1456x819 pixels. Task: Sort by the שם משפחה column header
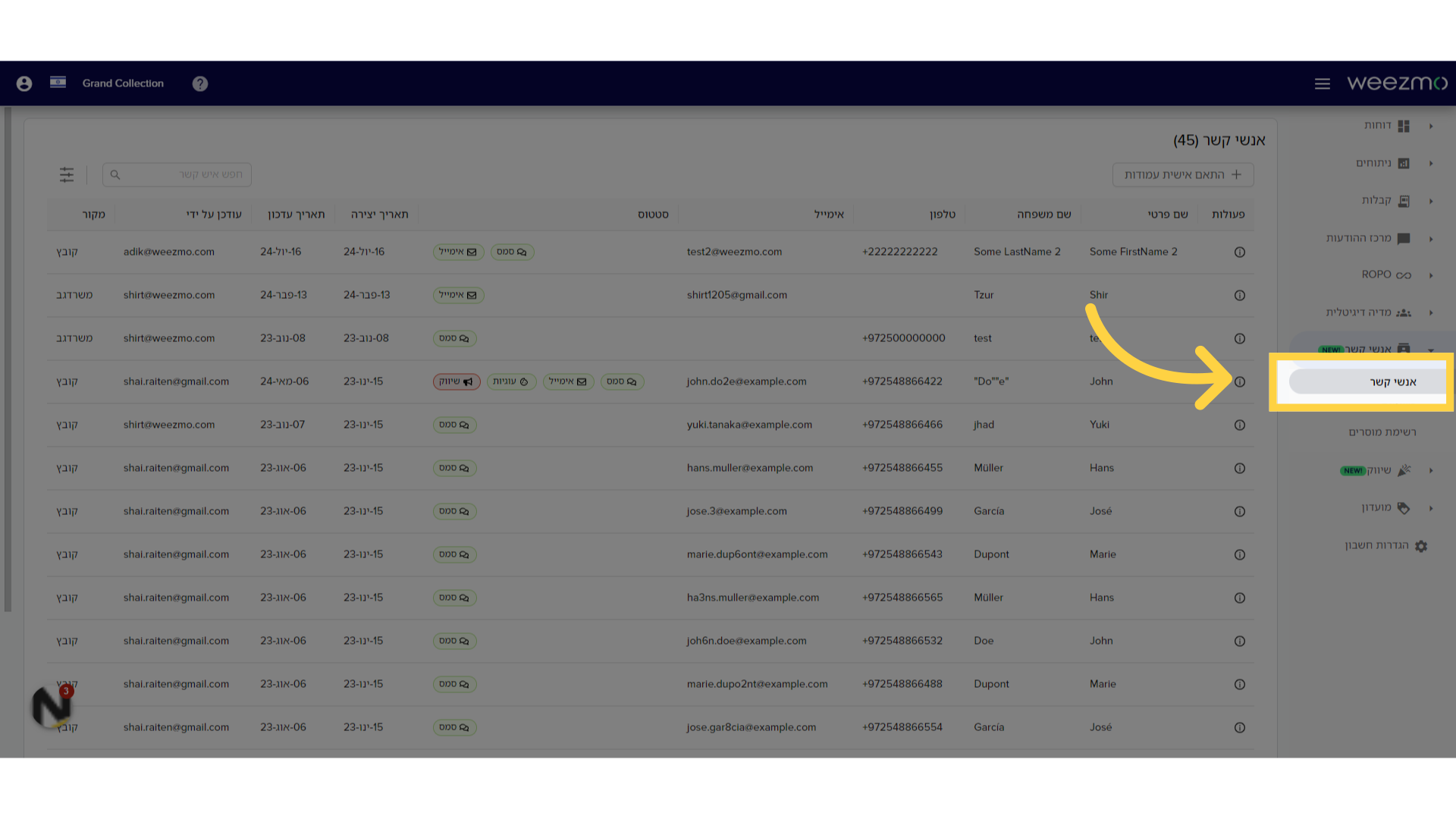pyautogui.click(x=1044, y=215)
